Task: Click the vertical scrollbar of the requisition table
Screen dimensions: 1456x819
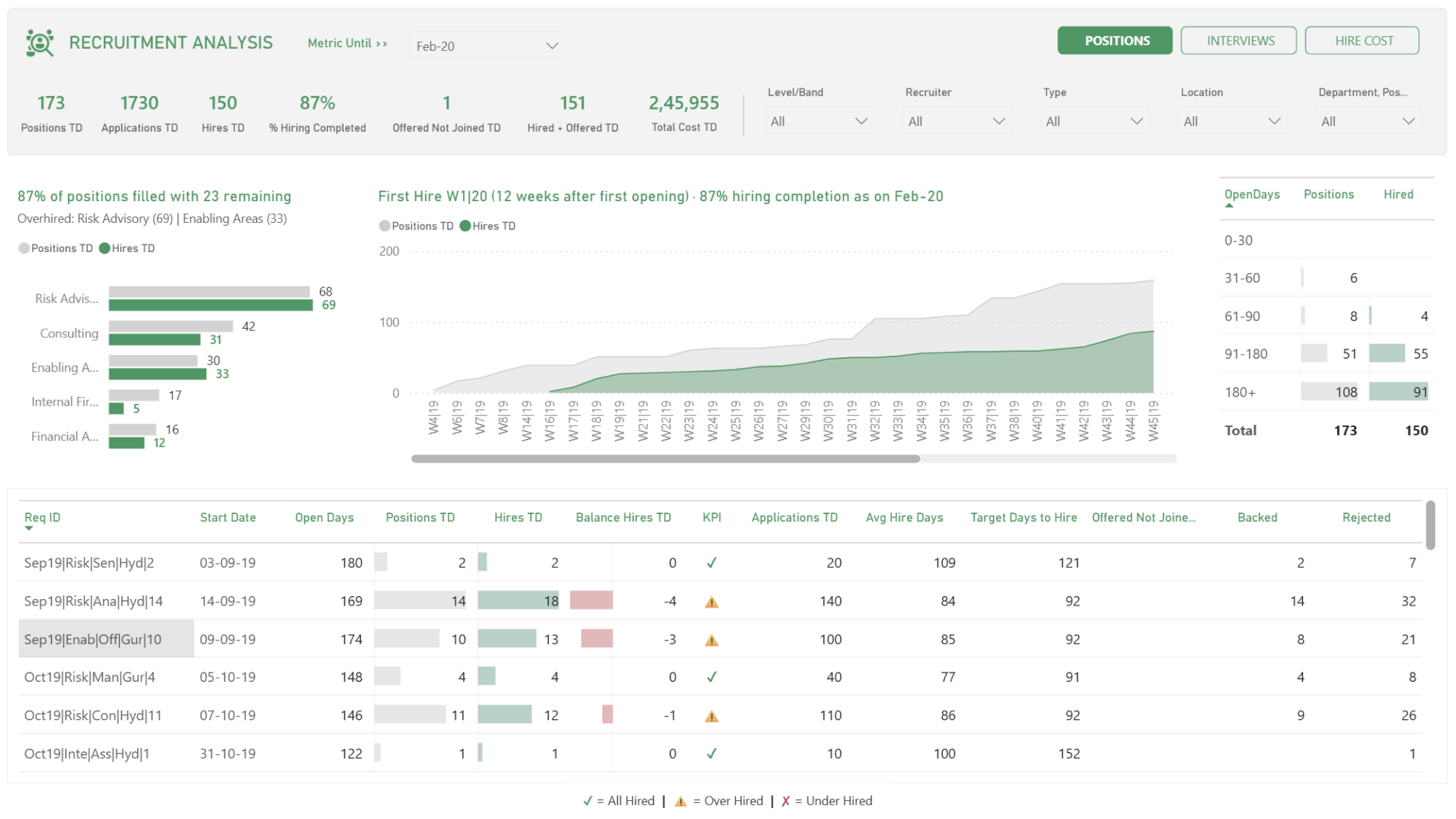Action: (1430, 525)
